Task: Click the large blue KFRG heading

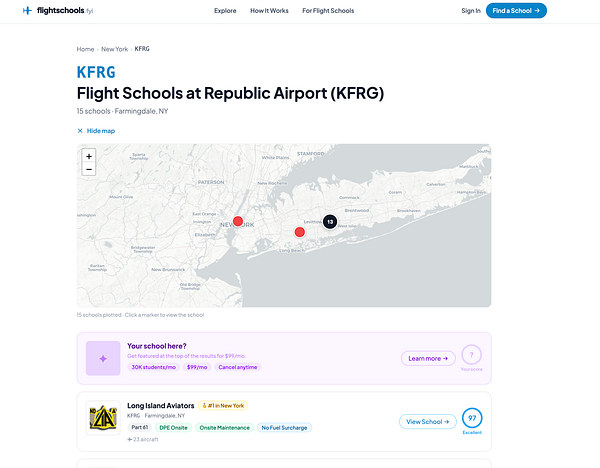Action: coord(96,72)
